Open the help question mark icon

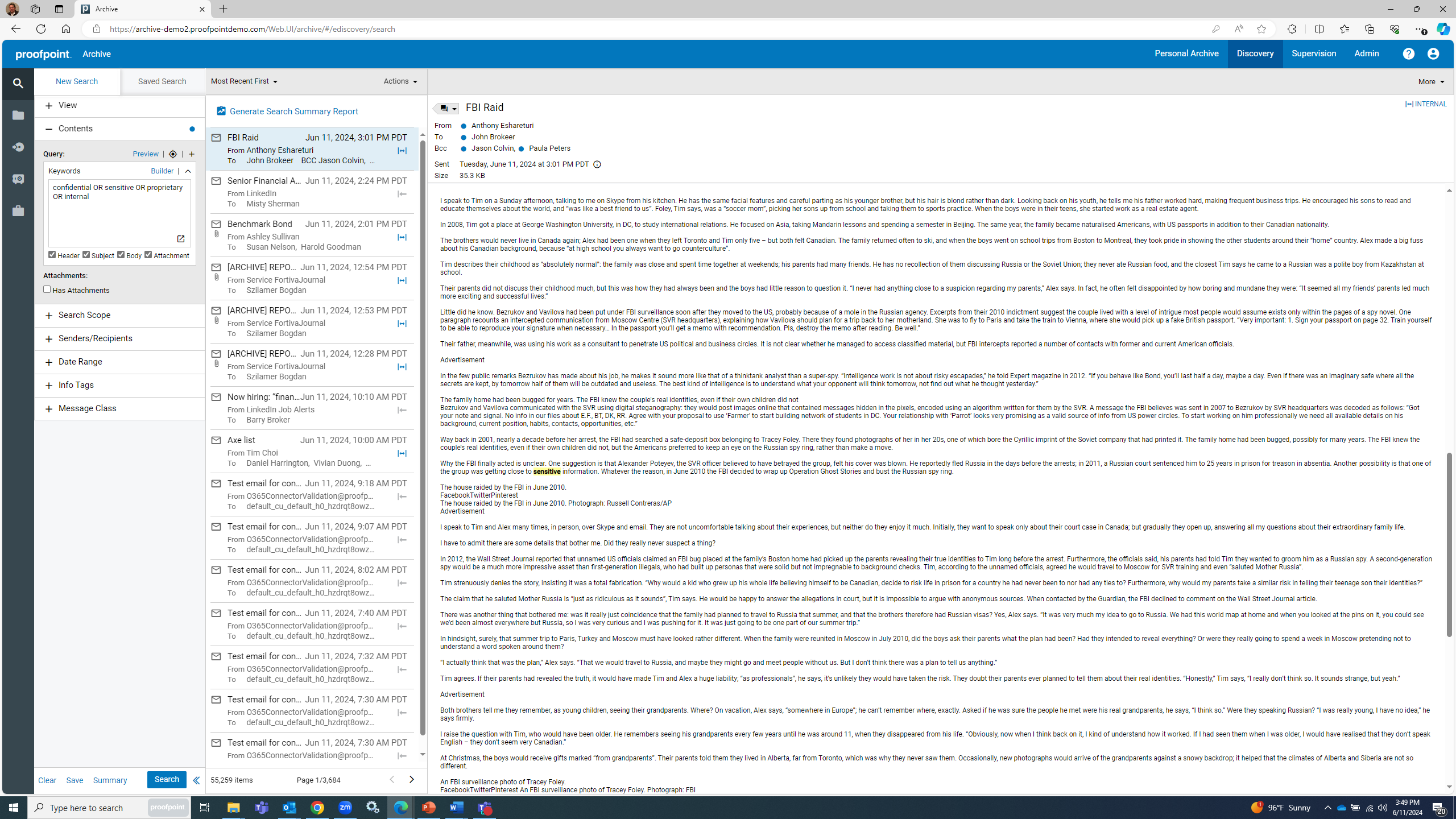tap(1409, 53)
